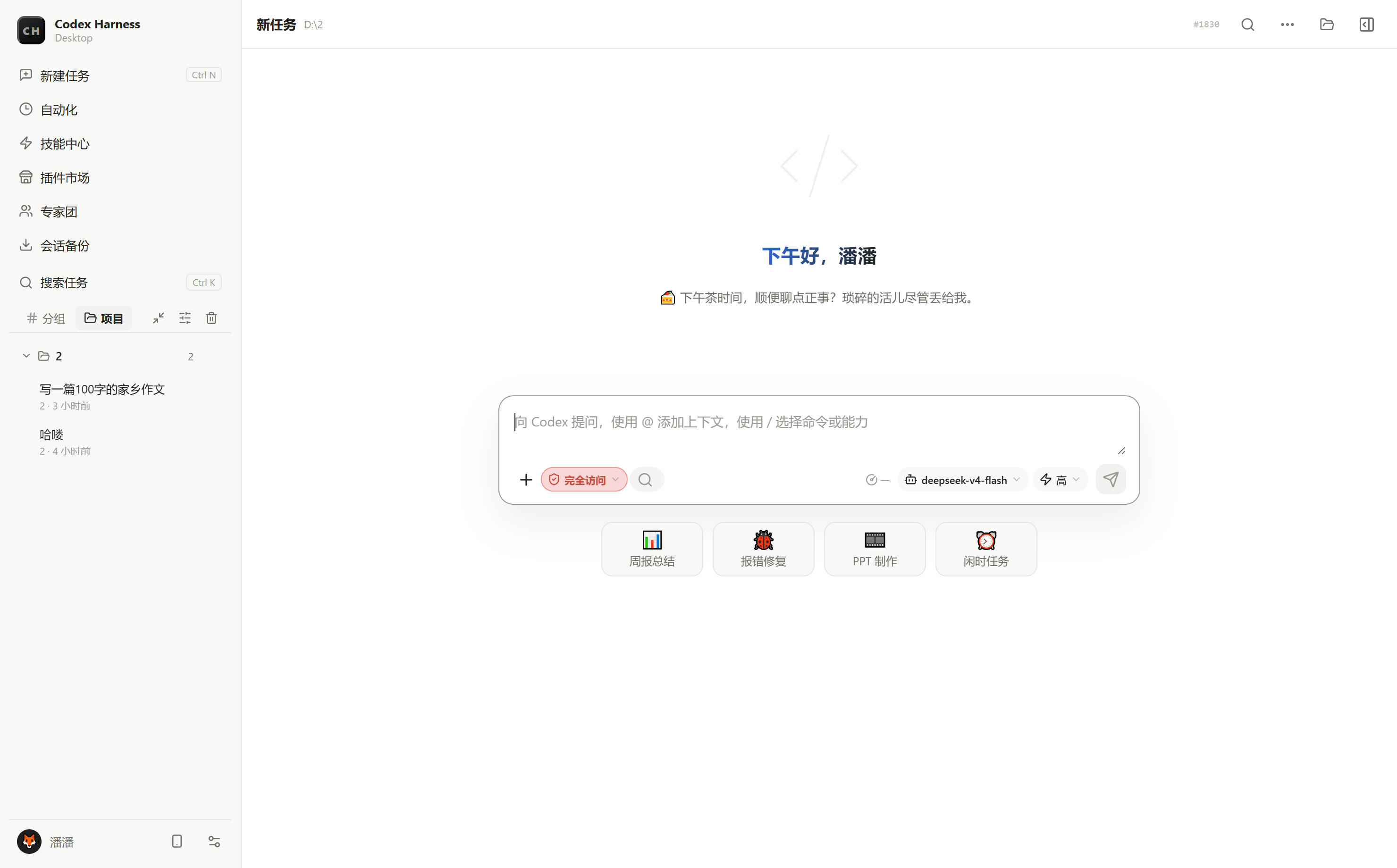Open the 完全访问 permission dropdown
1397x868 pixels.
pyautogui.click(x=583, y=480)
